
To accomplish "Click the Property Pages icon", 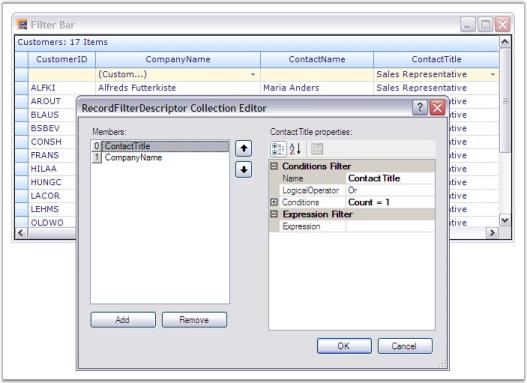I will [317, 149].
